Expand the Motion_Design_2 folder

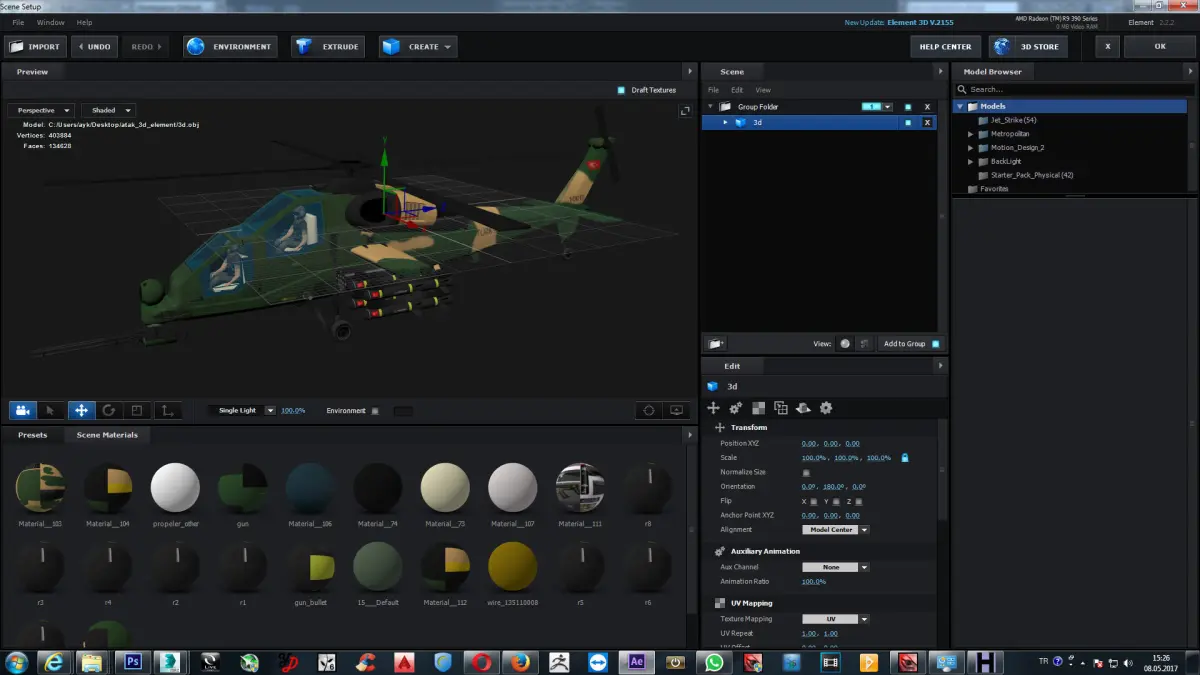[970, 148]
